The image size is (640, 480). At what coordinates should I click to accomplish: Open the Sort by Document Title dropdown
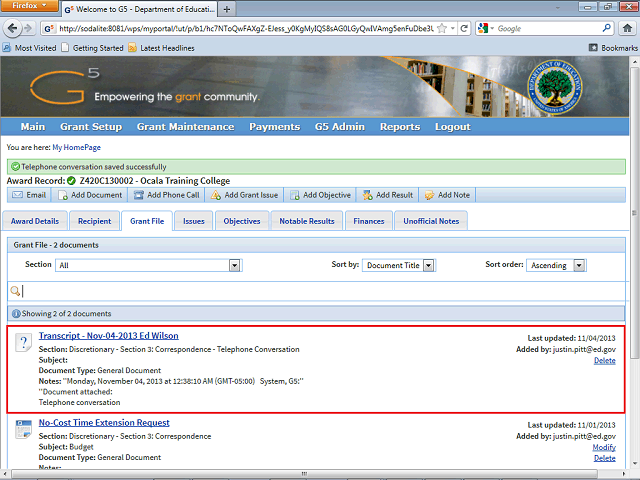point(428,265)
